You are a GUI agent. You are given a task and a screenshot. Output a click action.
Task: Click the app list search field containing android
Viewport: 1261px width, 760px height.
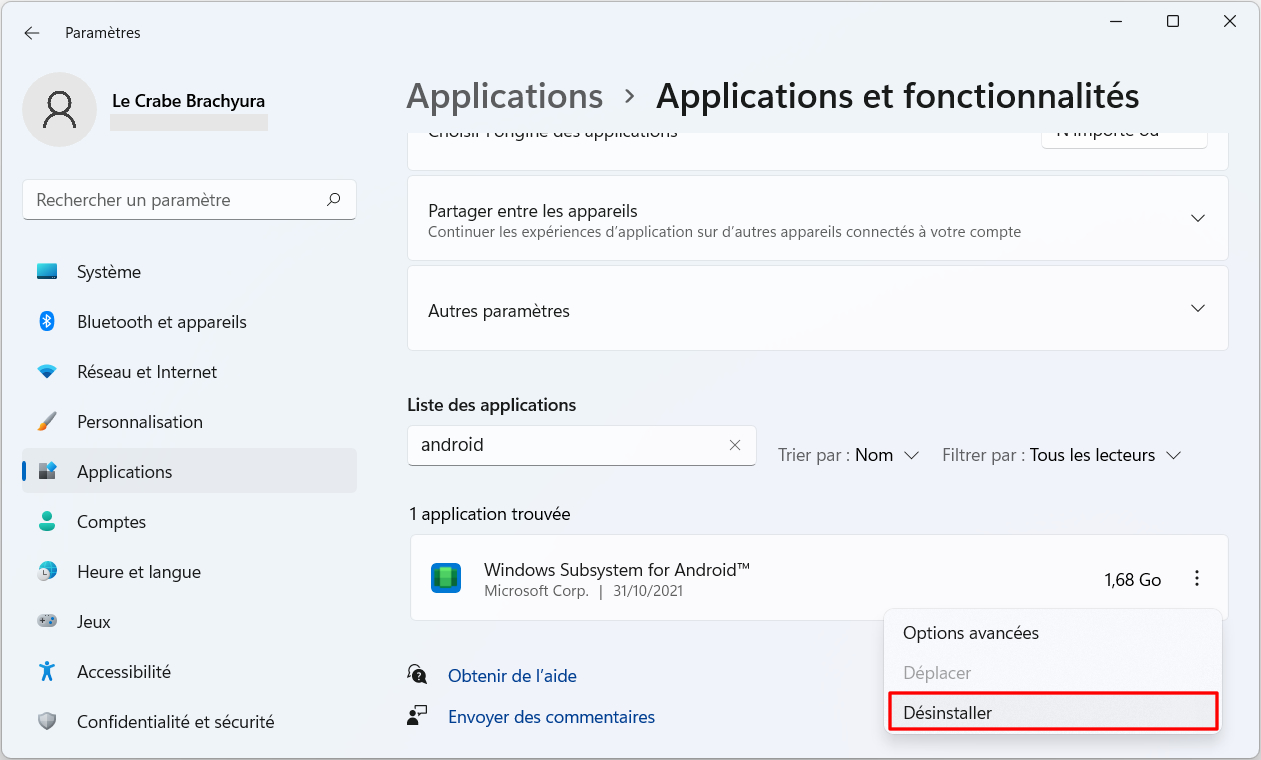[581, 445]
